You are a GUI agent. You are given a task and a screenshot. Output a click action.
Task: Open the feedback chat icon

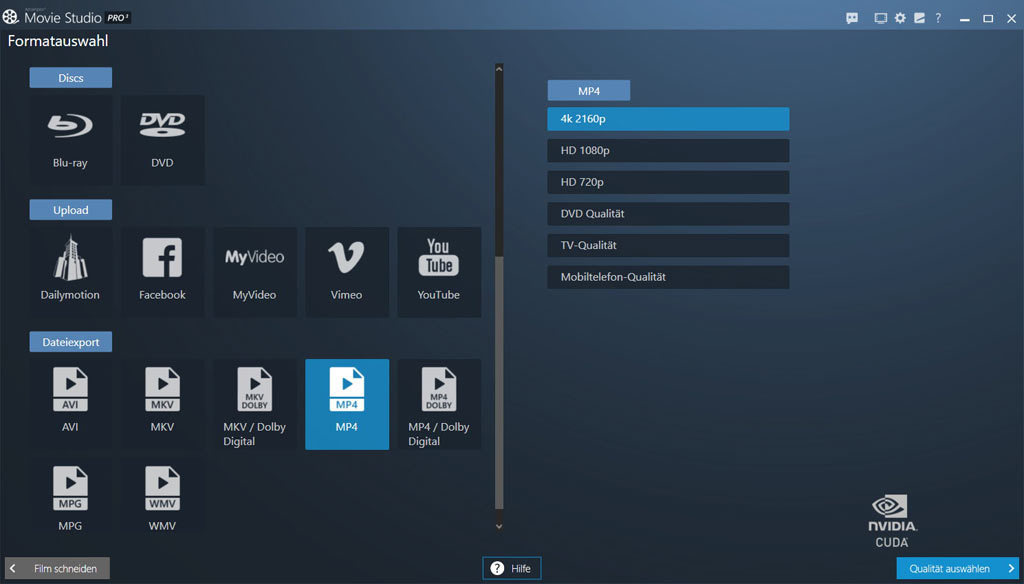coord(852,18)
